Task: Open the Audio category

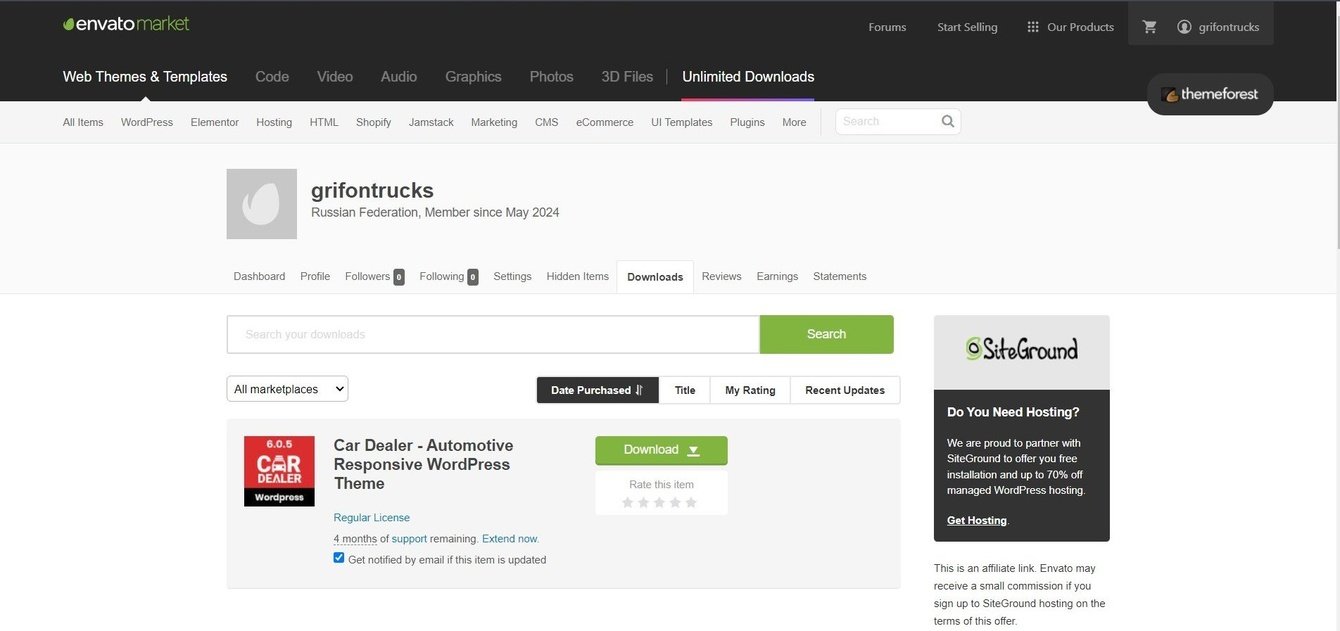Action: pyautogui.click(x=399, y=77)
